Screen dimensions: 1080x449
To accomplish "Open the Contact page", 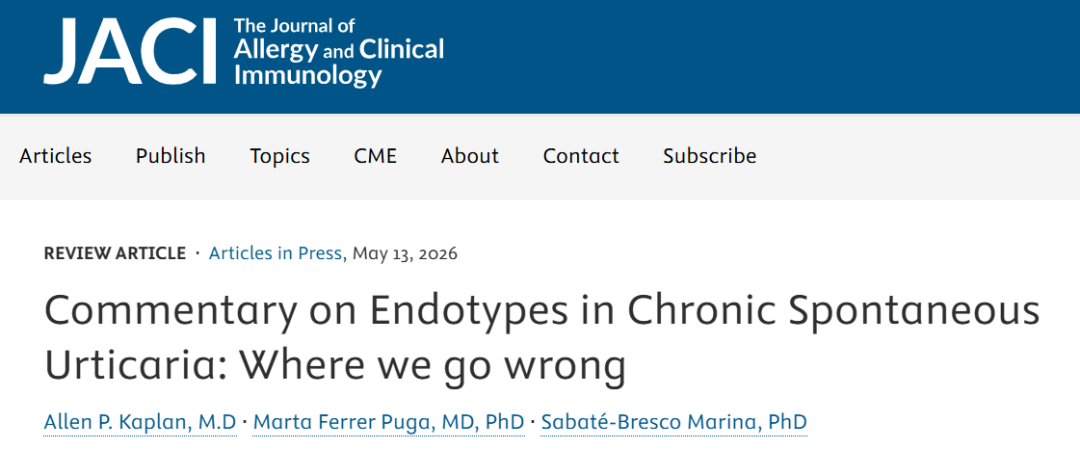I will [x=581, y=156].
